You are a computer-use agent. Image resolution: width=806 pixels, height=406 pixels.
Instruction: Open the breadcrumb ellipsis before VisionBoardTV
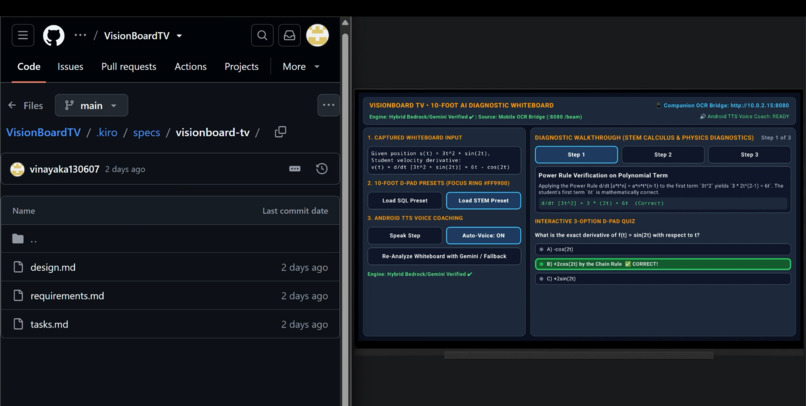(x=80, y=35)
